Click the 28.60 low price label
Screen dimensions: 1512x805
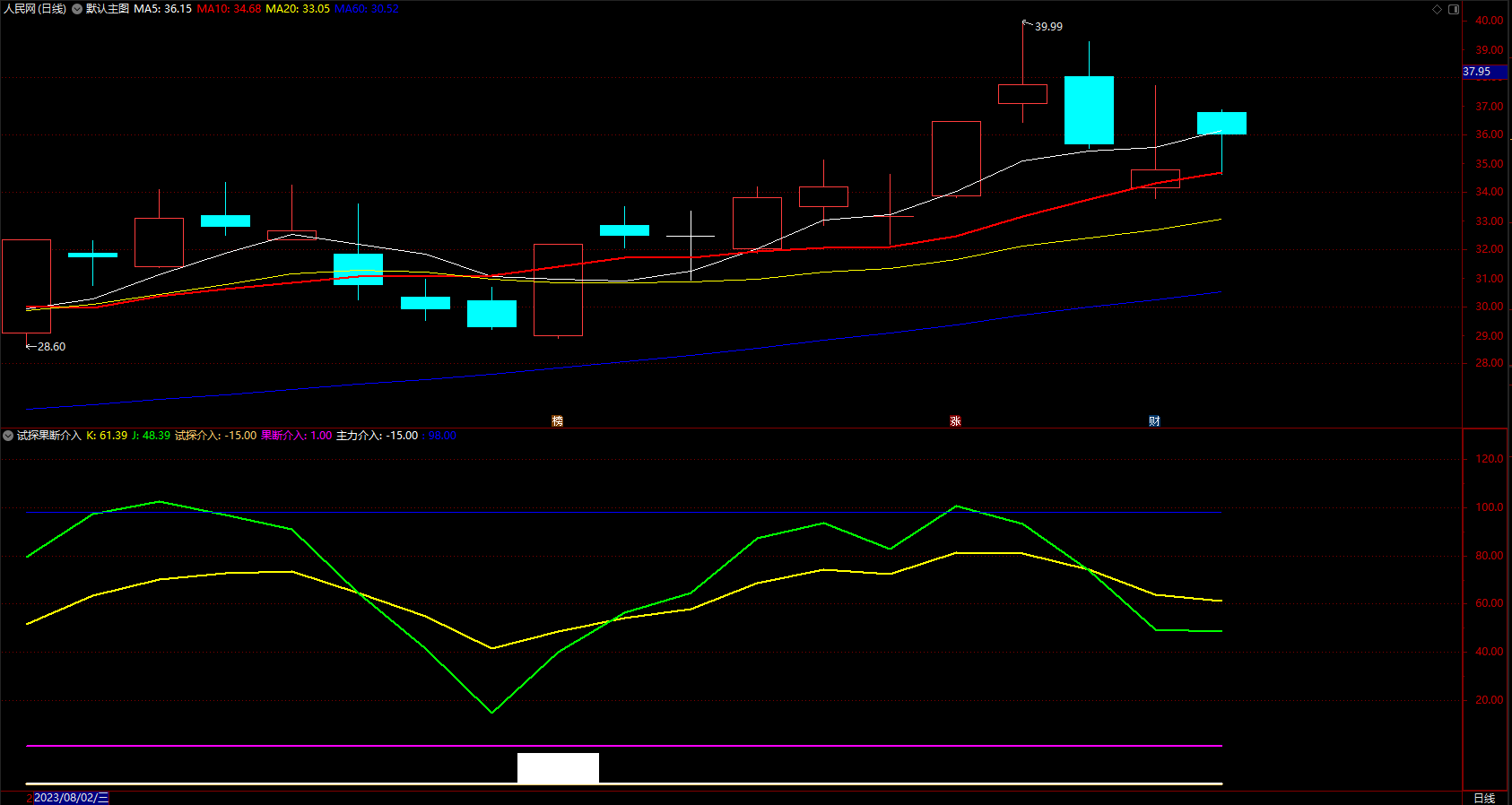point(51,347)
